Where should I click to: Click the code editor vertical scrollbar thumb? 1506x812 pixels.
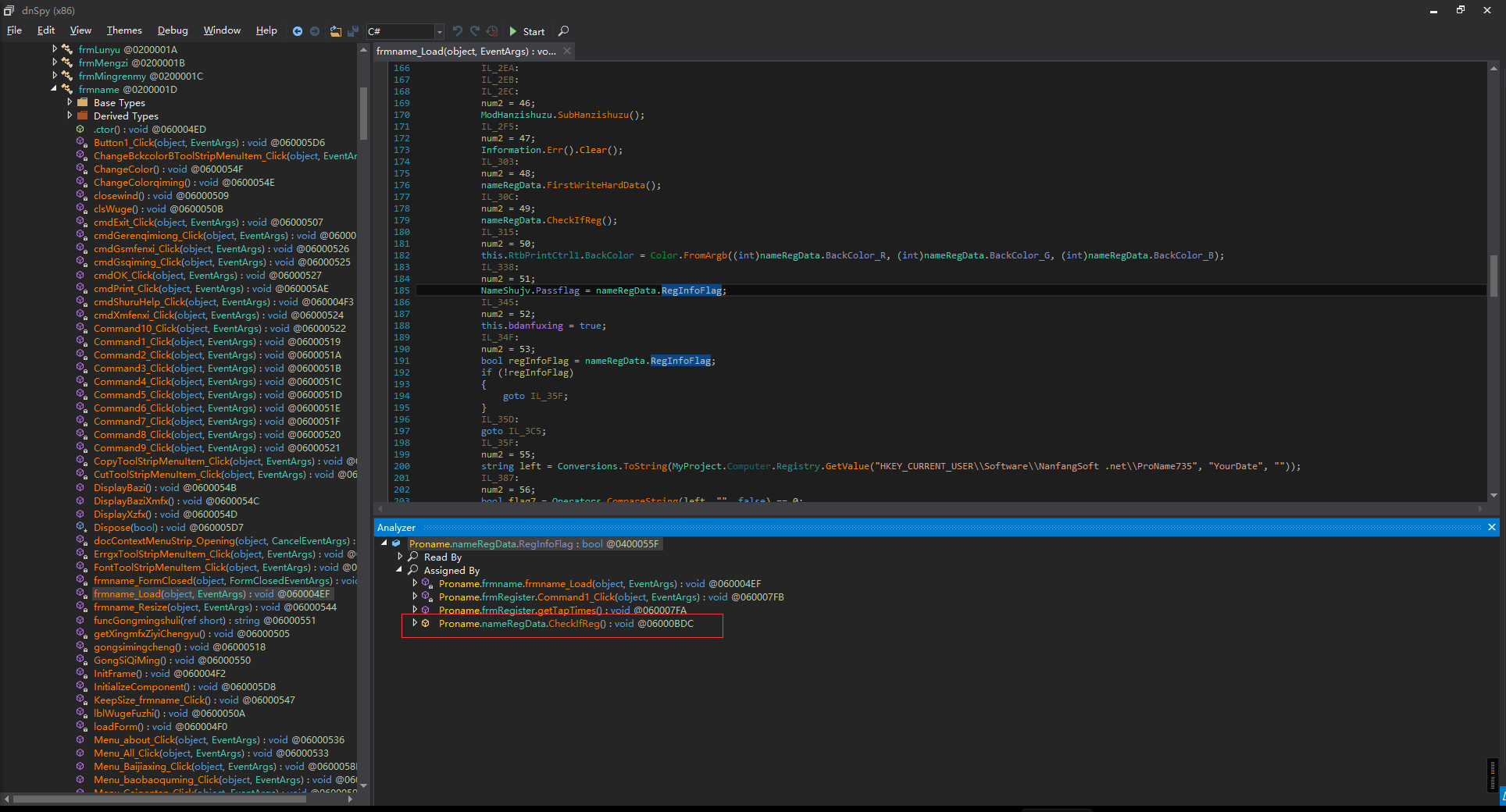(x=1494, y=276)
